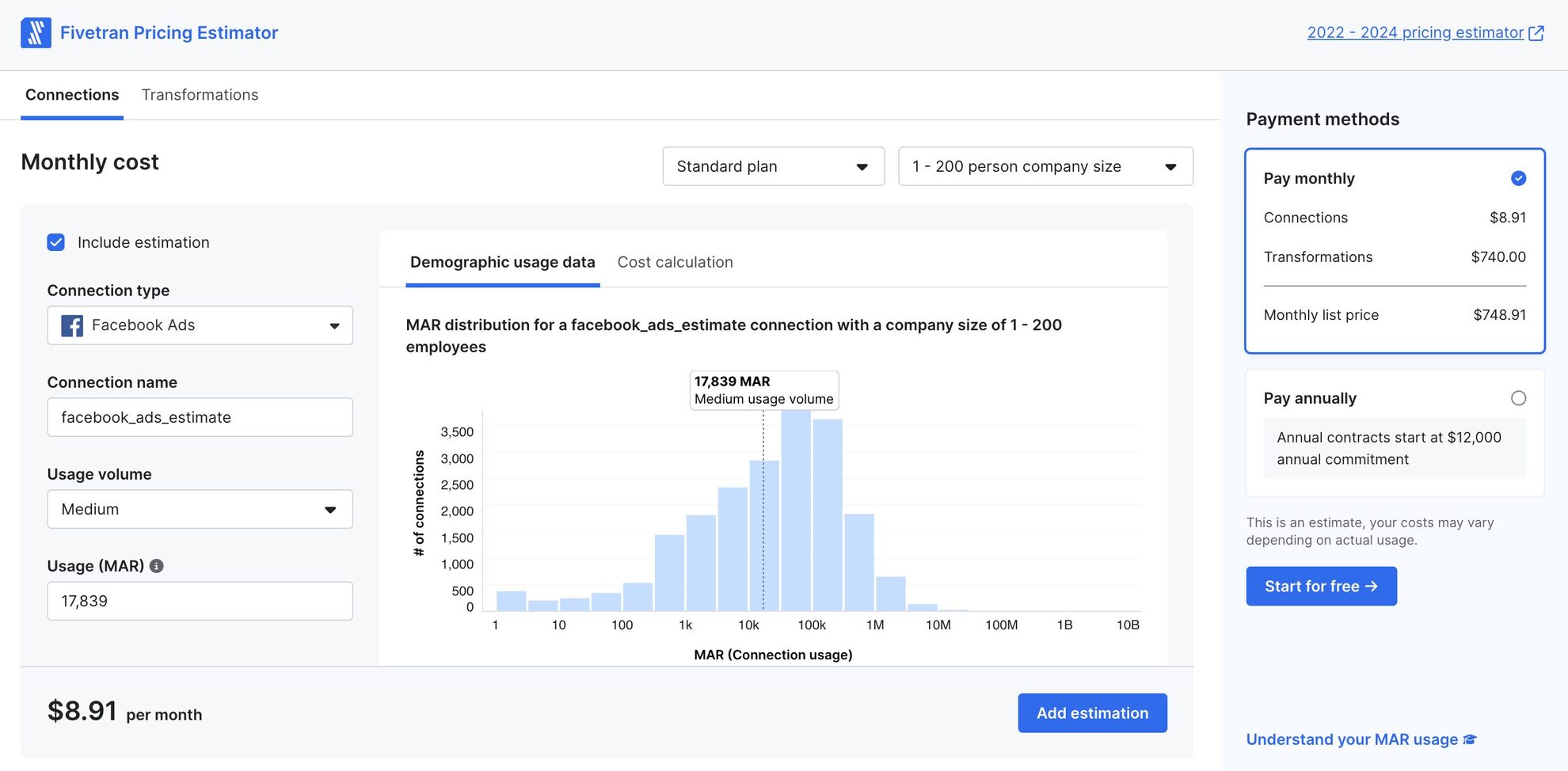Click the Usage (MAR) value field
The height and width of the screenshot is (771, 1568).
[200, 601]
